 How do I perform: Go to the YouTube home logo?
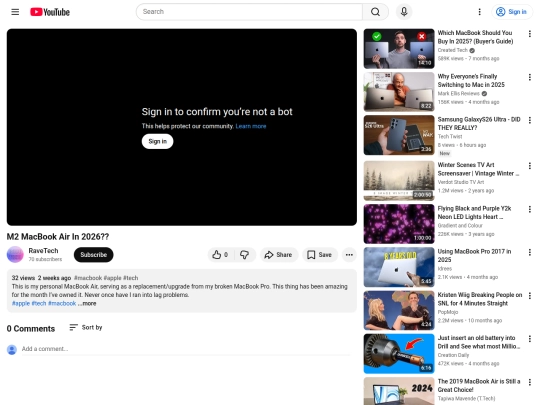pyautogui.click(x=50, y=12)
